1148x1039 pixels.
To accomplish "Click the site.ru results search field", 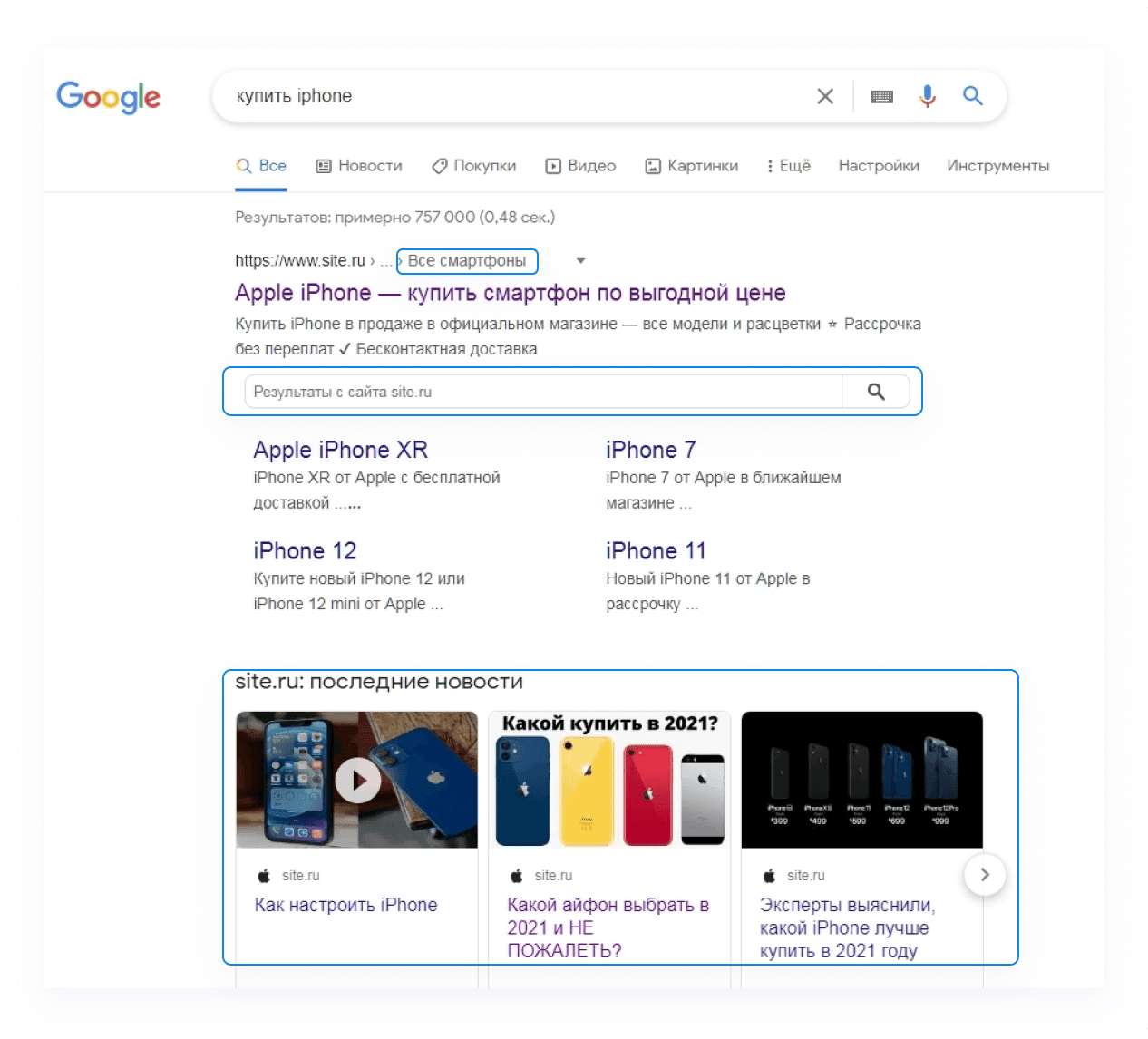I will (542, 392).
